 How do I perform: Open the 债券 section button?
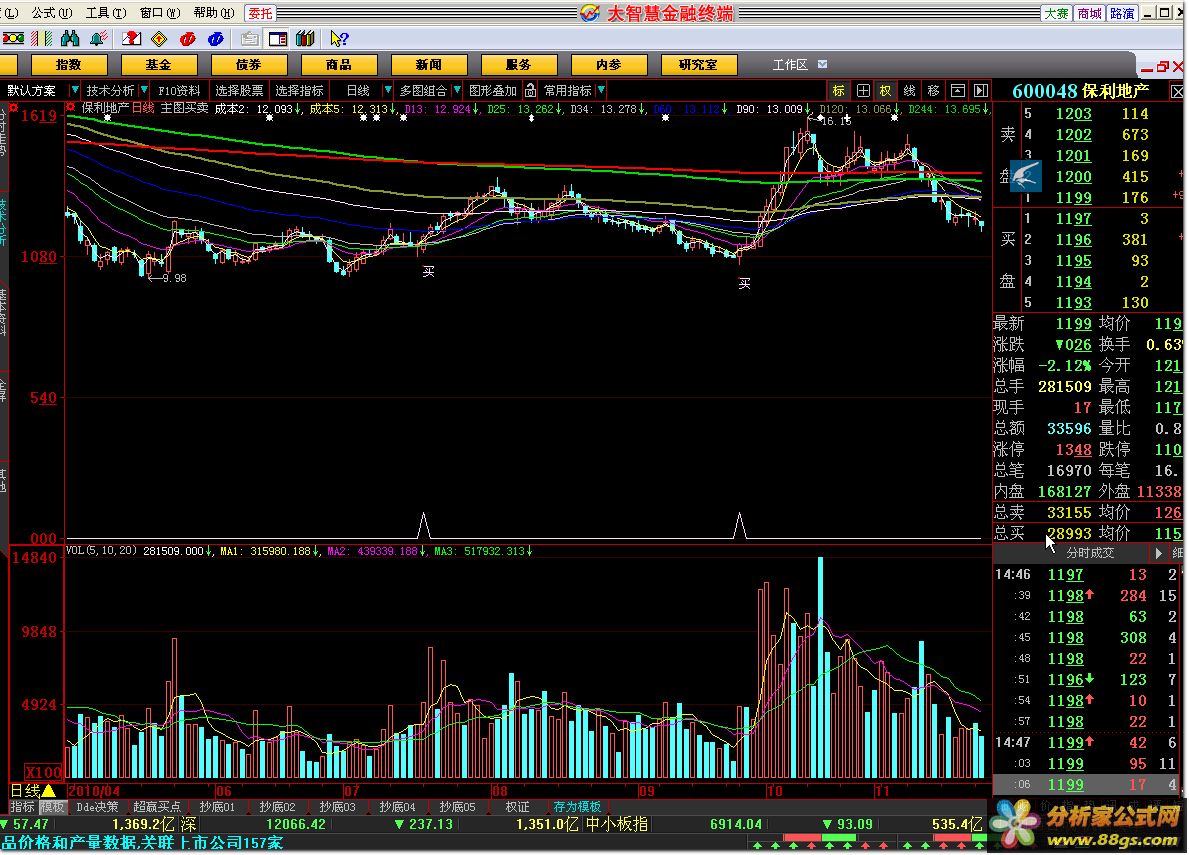pos(249,64)
